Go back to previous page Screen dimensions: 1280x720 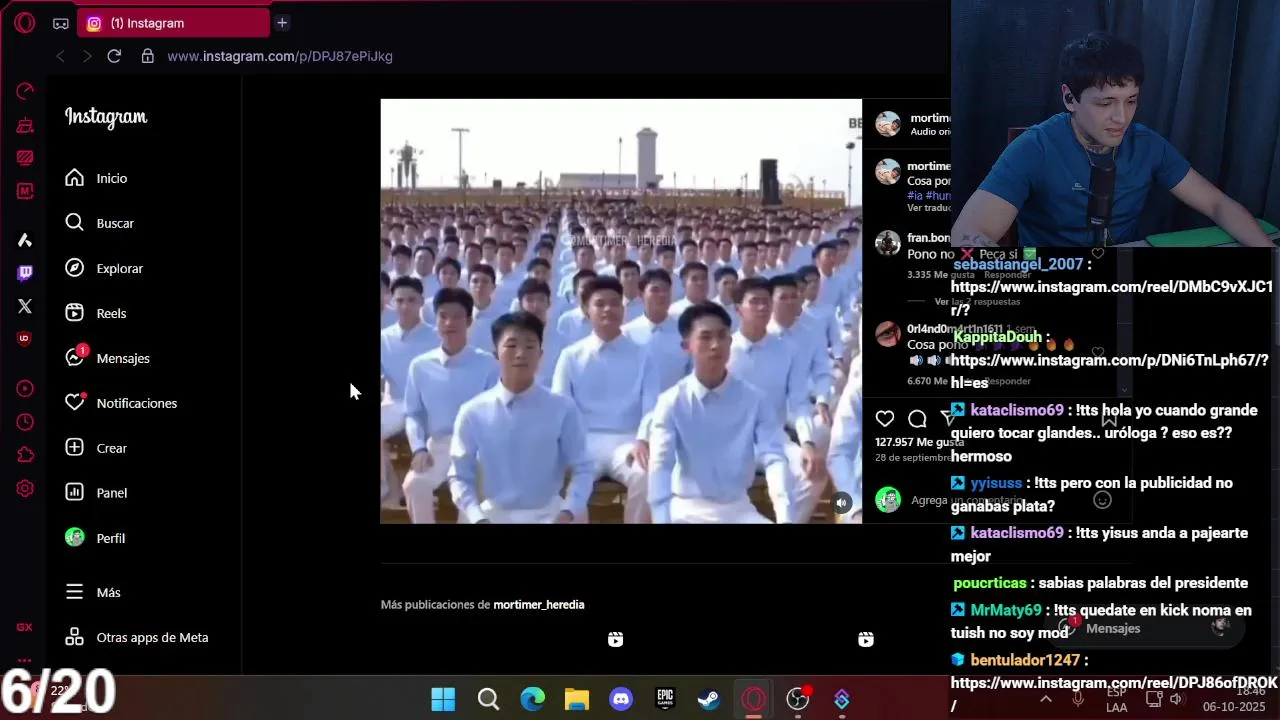pos(60,56)
